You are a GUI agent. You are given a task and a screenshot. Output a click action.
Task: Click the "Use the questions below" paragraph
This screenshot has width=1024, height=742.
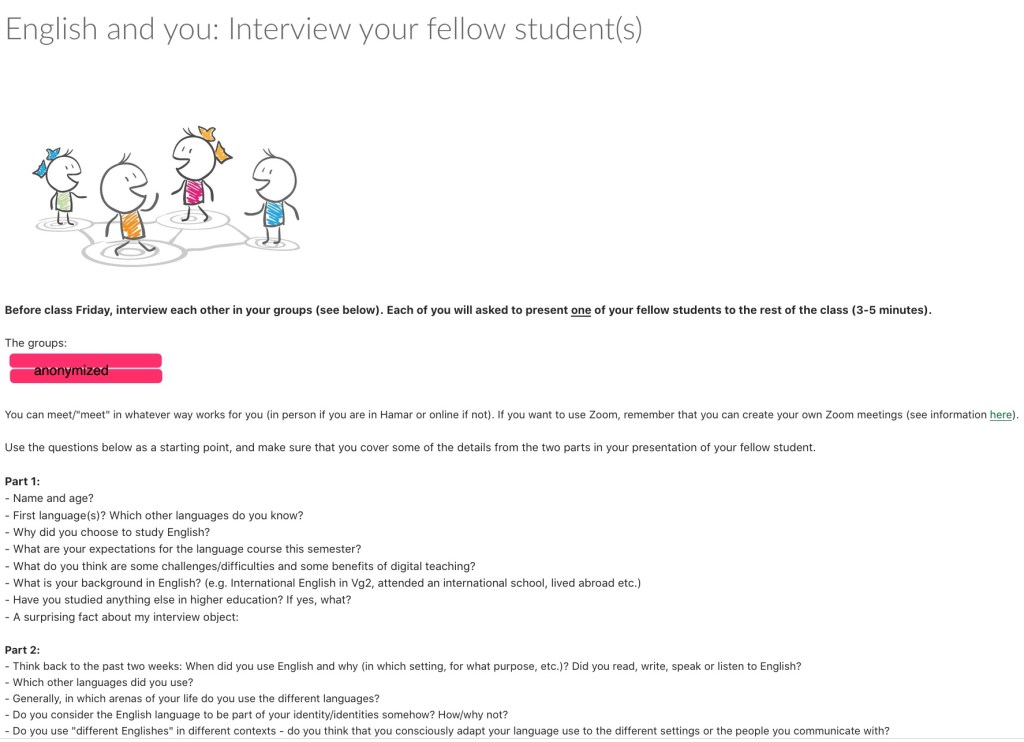[410, 447]
